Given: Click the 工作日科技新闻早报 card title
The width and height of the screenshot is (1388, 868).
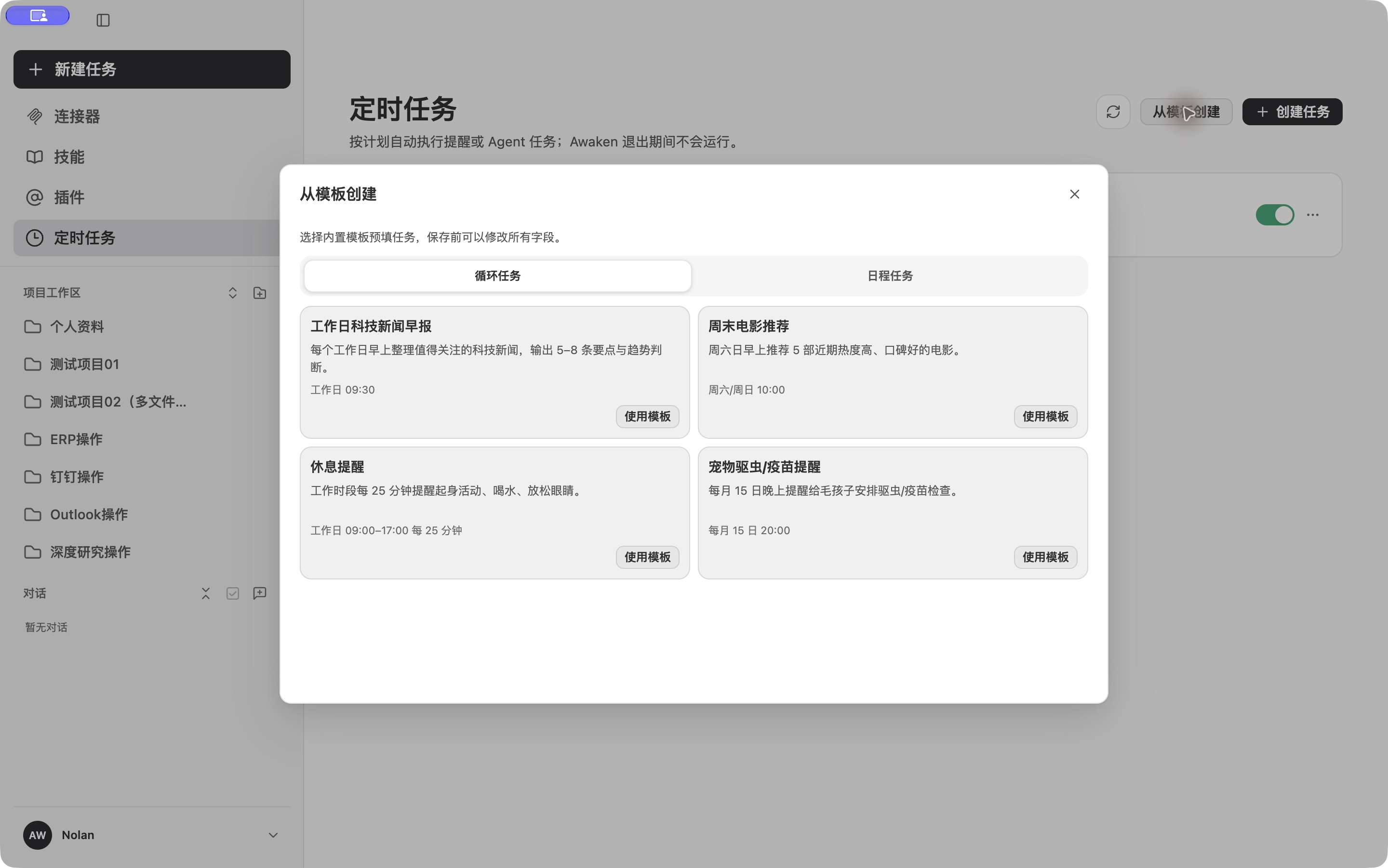Looking at the screenshot, I should [x=371, y=326].
